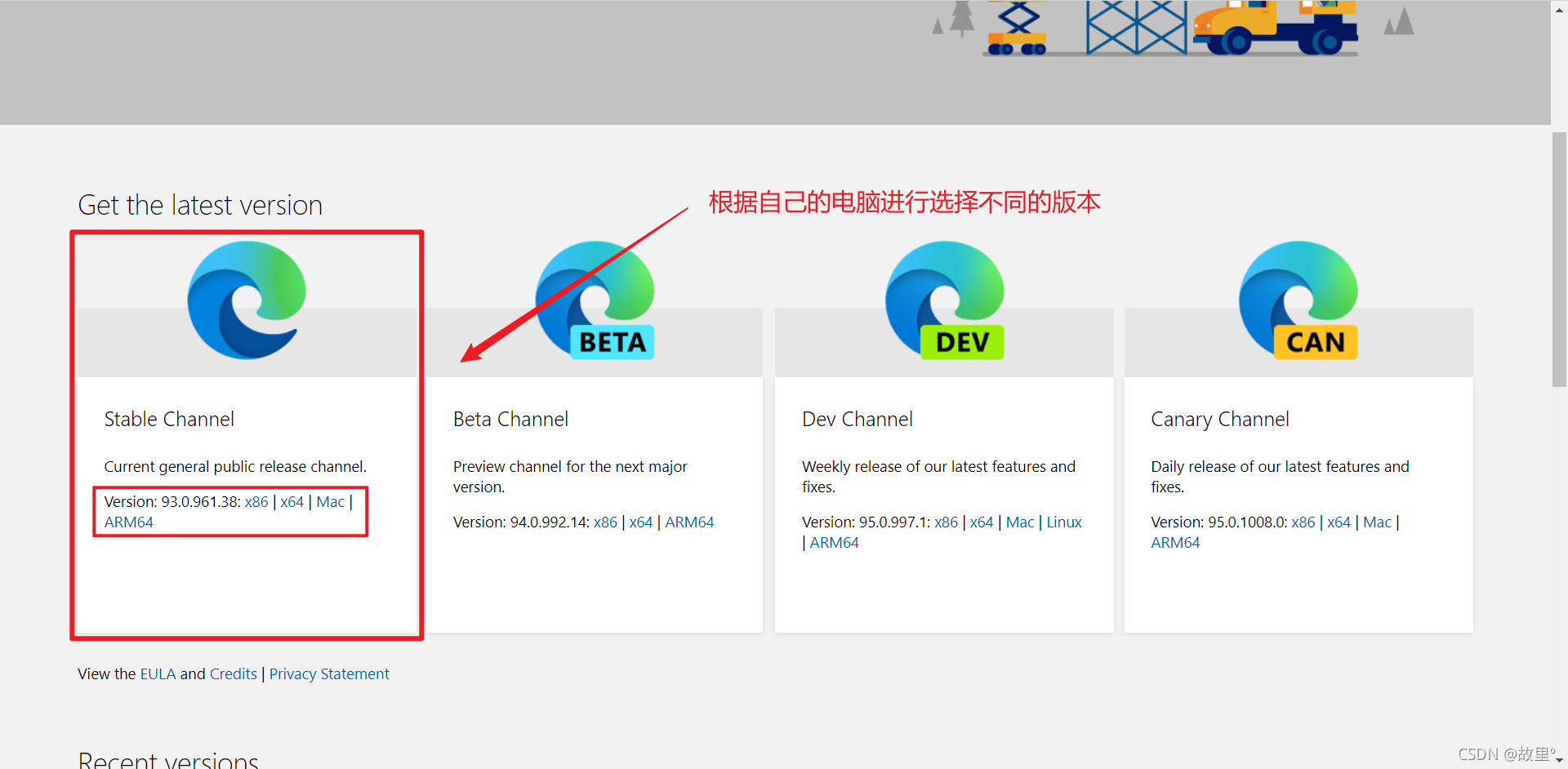This screenshot has height=769, width=1568.
Task: Download Canary channel x64 driver
Action: pyautogui.click(x=1339, y=522)
